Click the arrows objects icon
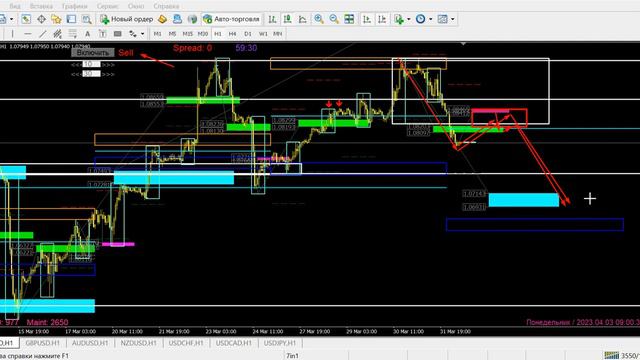The image size is (640, 360). click(133, 34)
